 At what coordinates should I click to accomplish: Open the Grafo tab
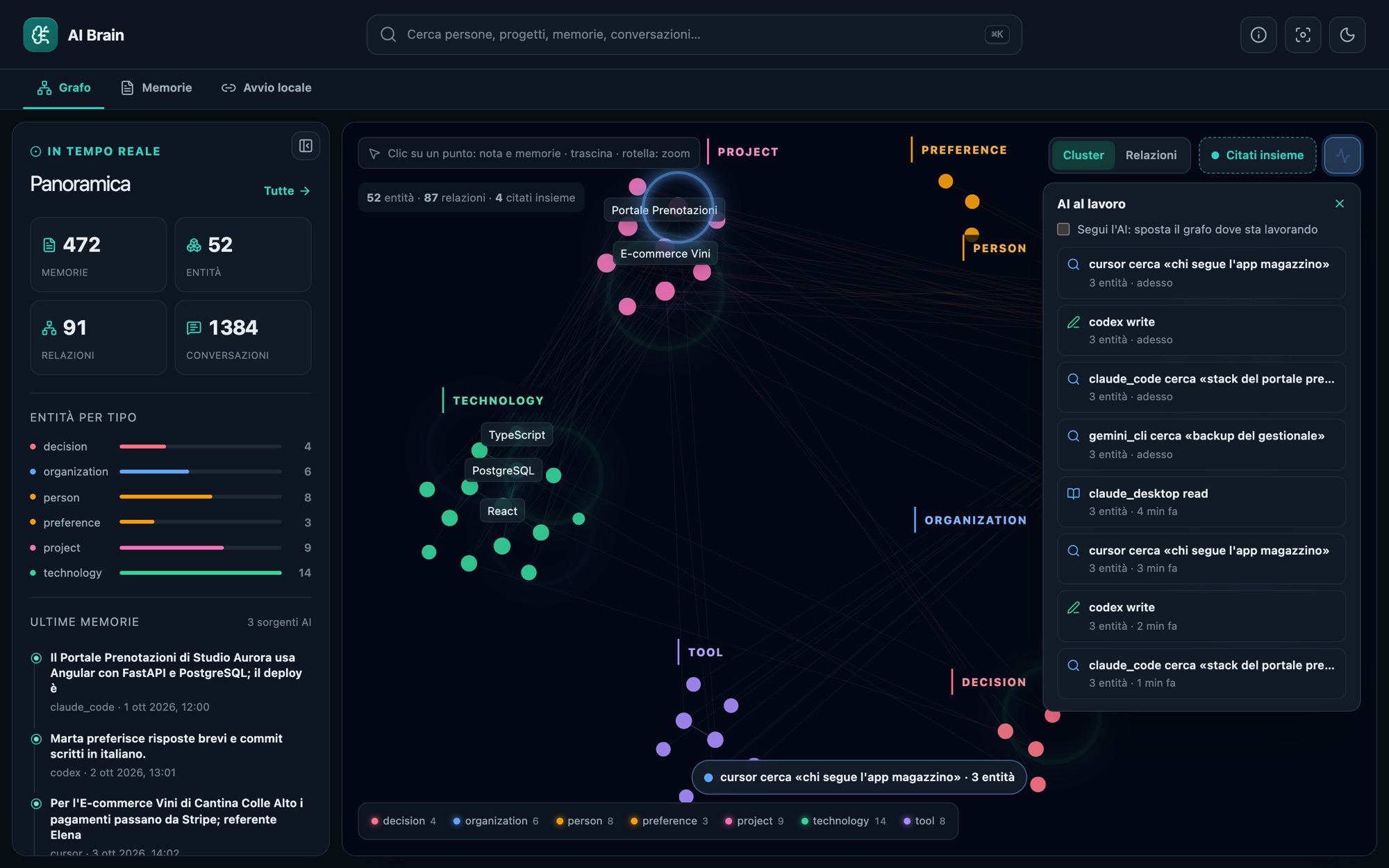[x=64, y=88]
